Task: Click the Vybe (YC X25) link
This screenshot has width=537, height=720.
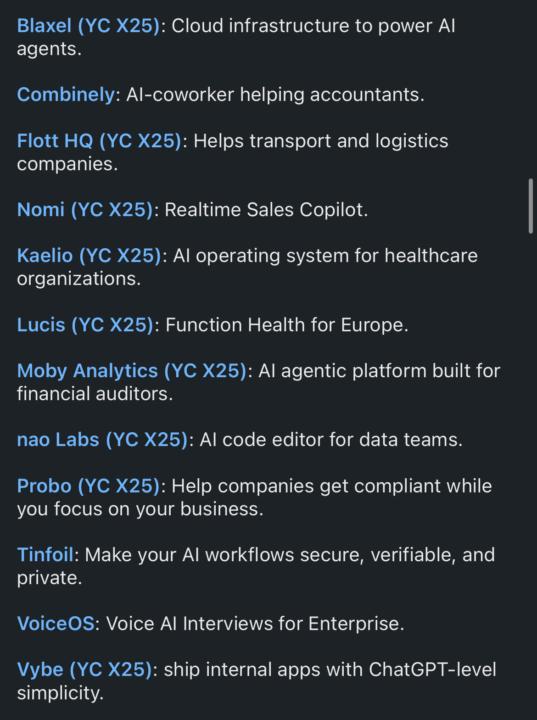Action: tap(85, 669)
